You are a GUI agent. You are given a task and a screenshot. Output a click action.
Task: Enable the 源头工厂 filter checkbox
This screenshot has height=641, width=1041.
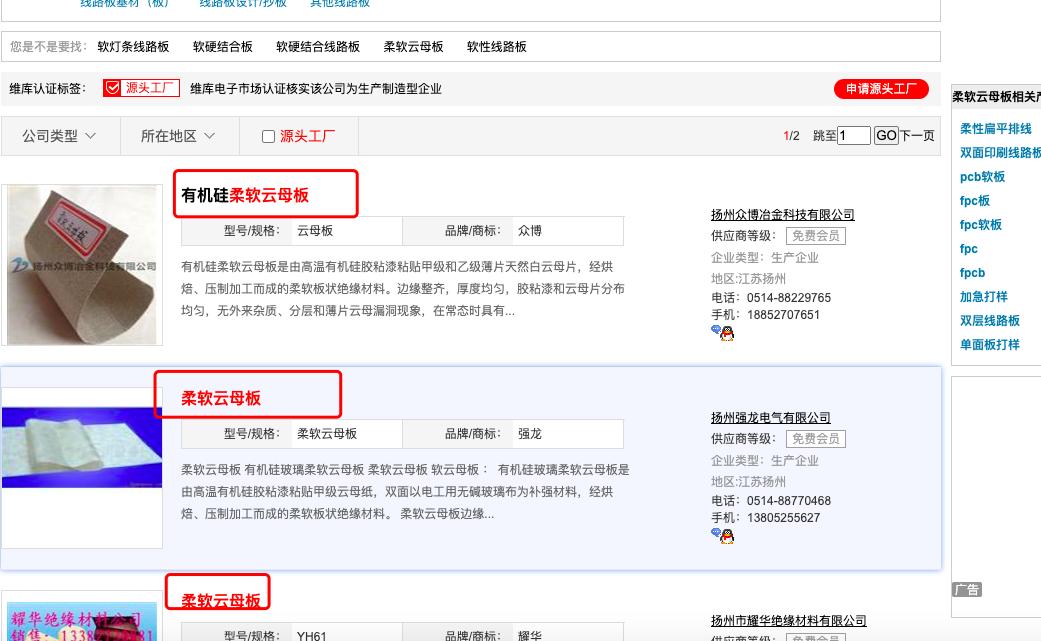coord(268,136)
